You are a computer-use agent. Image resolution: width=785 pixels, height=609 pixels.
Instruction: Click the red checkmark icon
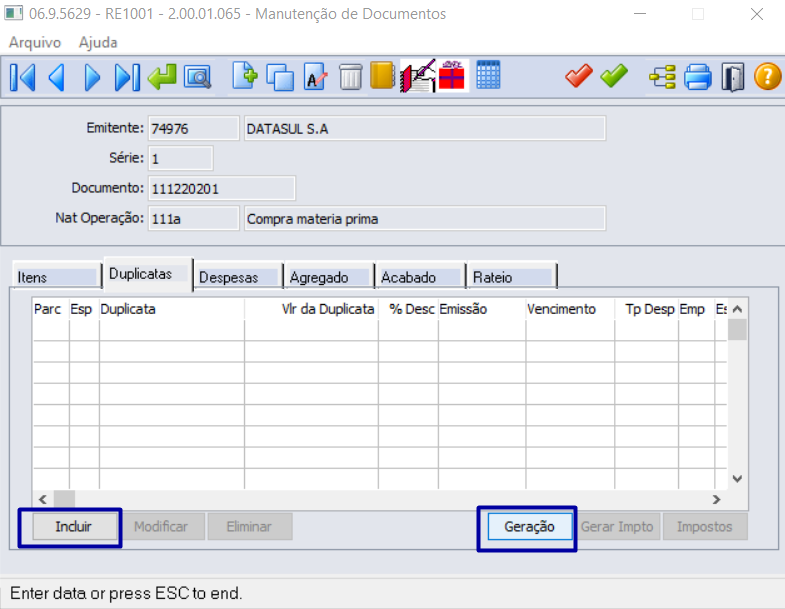click(x=579, y=76)
